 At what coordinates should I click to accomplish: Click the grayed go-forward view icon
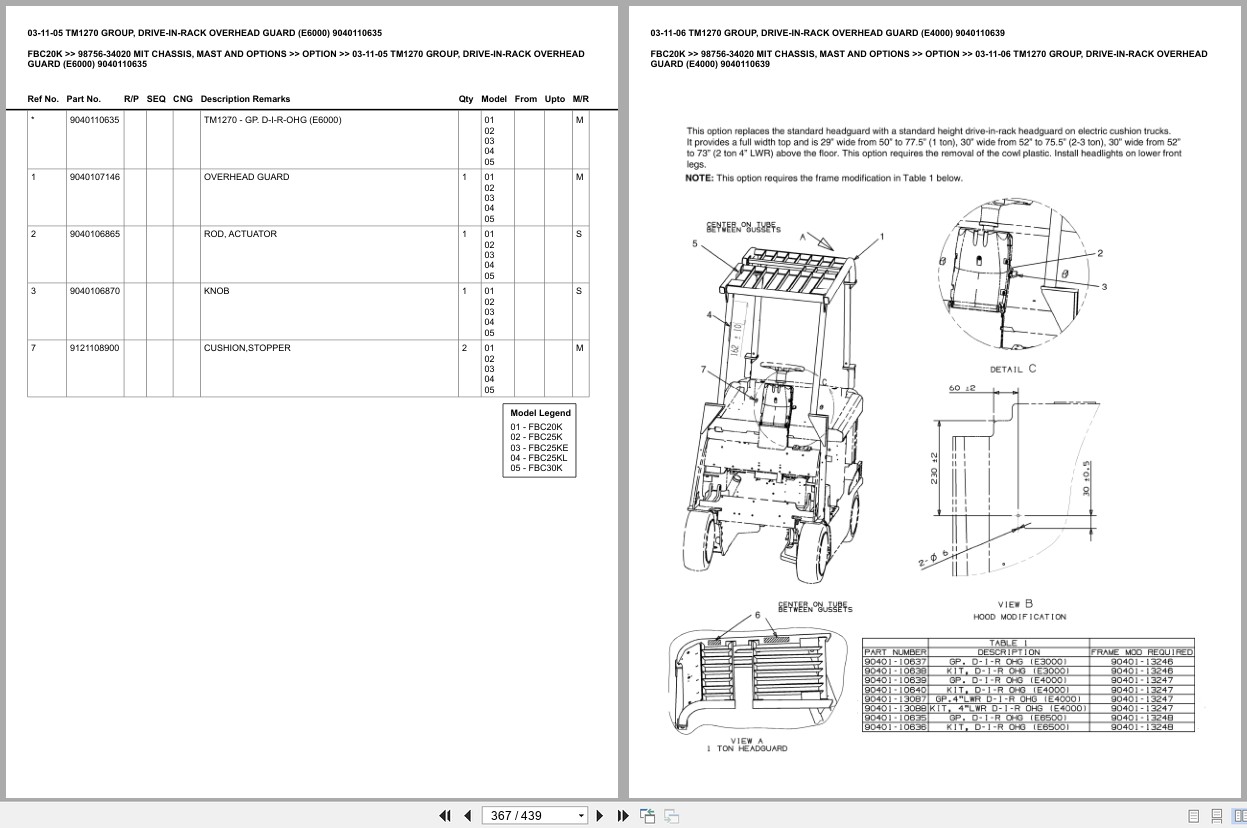[672, 815]
